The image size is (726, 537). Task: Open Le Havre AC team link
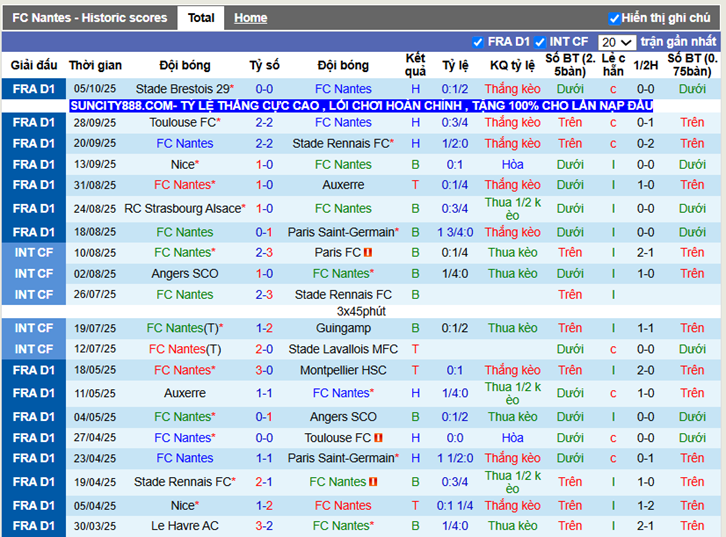[x=185, y=526]
